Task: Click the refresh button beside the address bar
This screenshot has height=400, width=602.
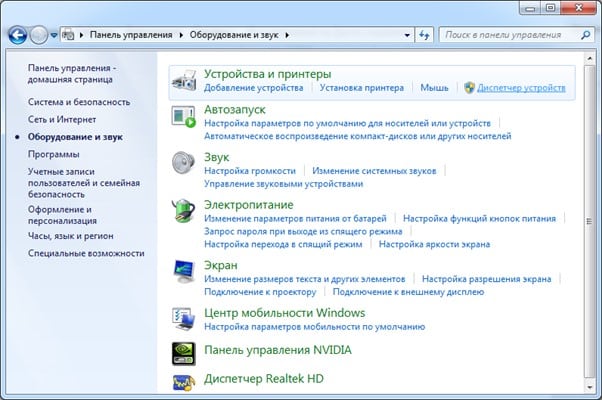Action: tap(424, 35)
